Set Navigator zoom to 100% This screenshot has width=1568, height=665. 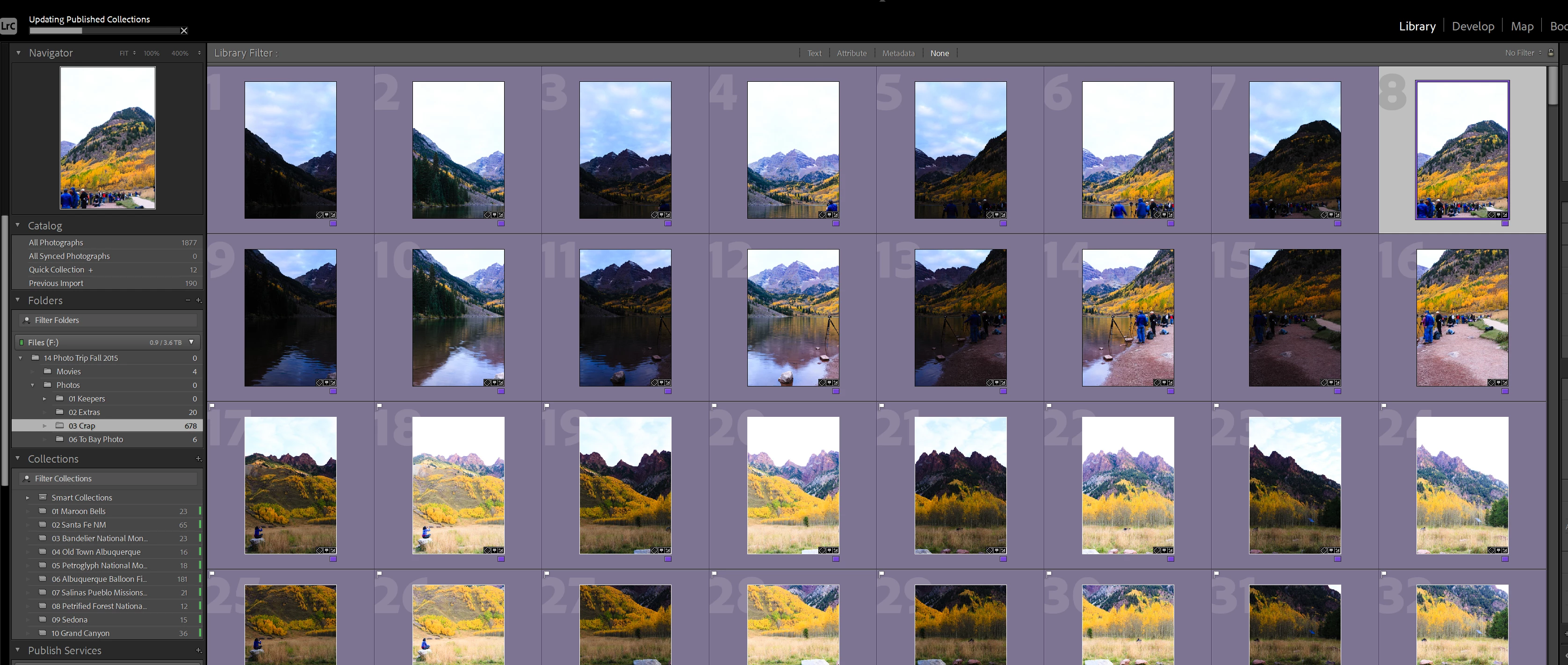pyautogui.click(x=151, y=54)
